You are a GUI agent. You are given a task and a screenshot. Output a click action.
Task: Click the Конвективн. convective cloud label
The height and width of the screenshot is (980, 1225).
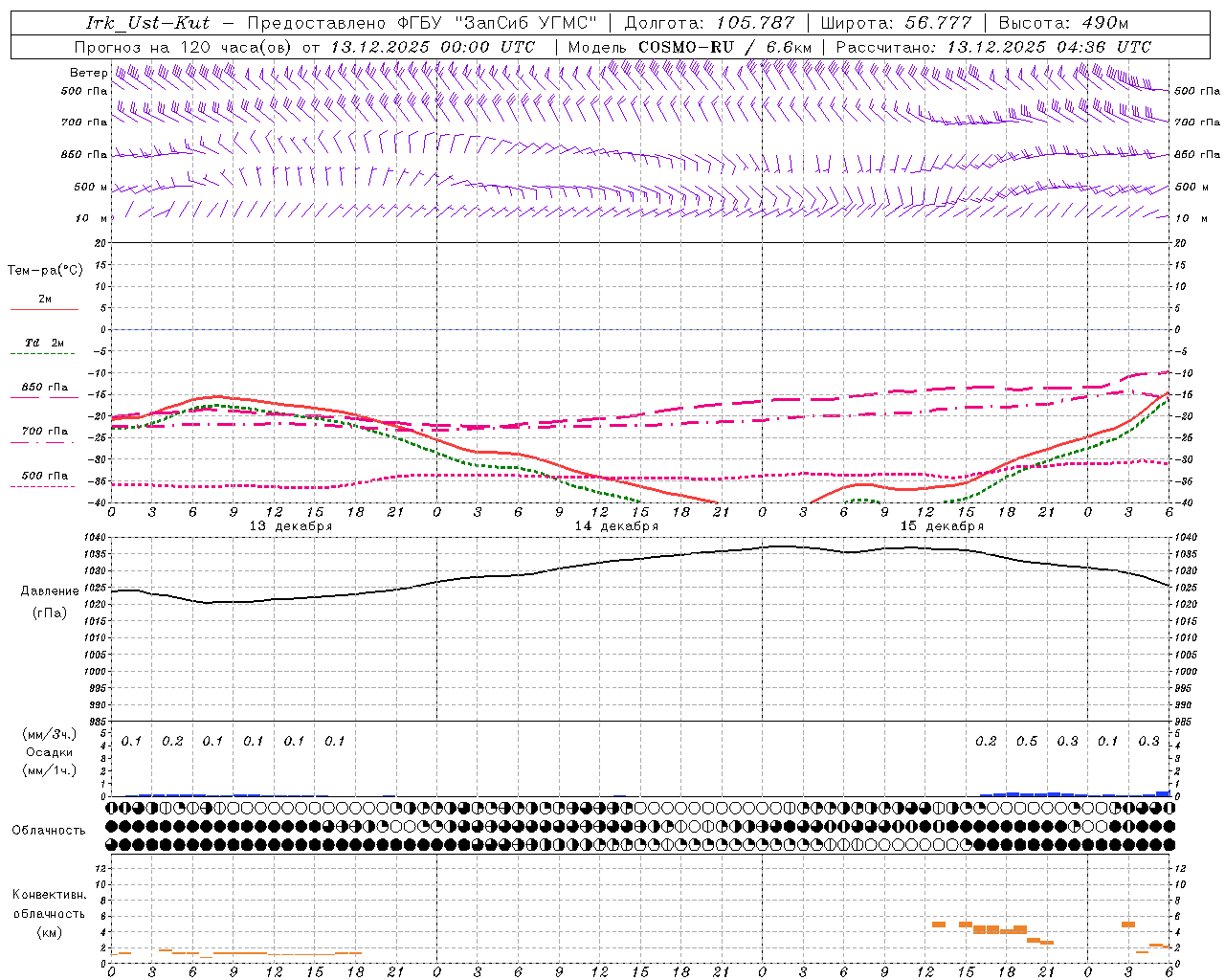pos(49,895)
